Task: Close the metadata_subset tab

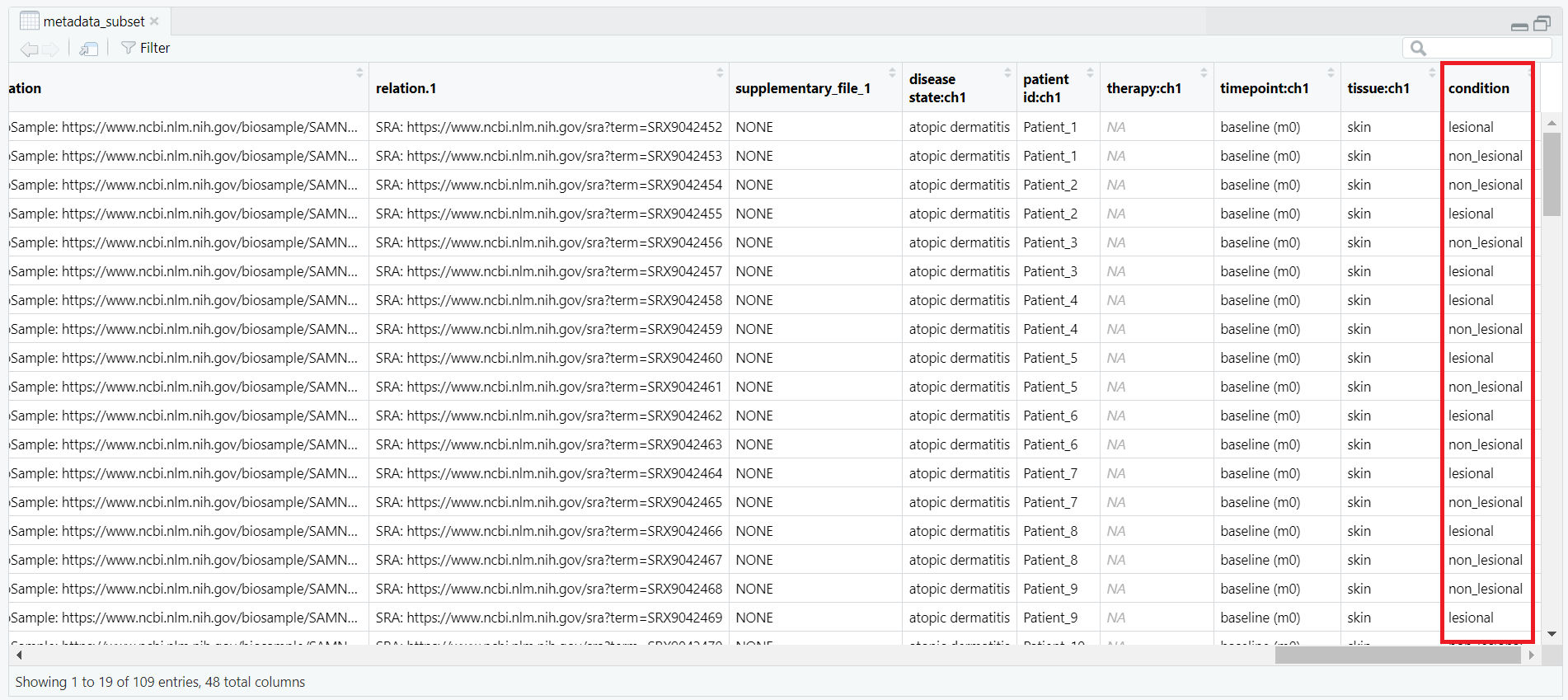Action: pos(154,21)
